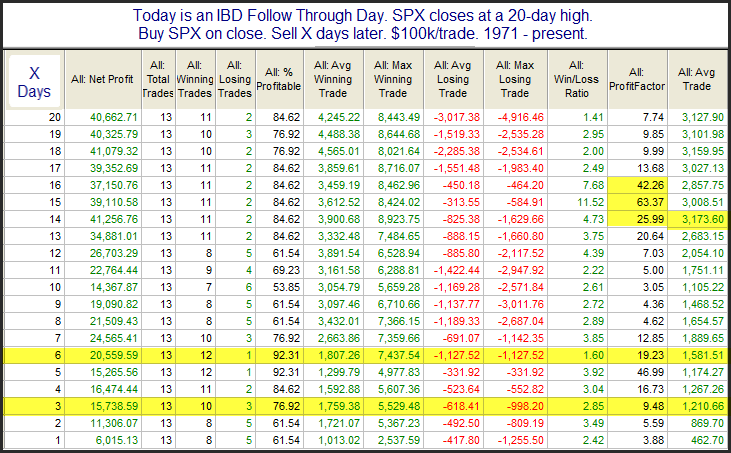Click avg trade value 1,105.22
Viewport: 731px width, 453px height.
(x=703, y=288)
